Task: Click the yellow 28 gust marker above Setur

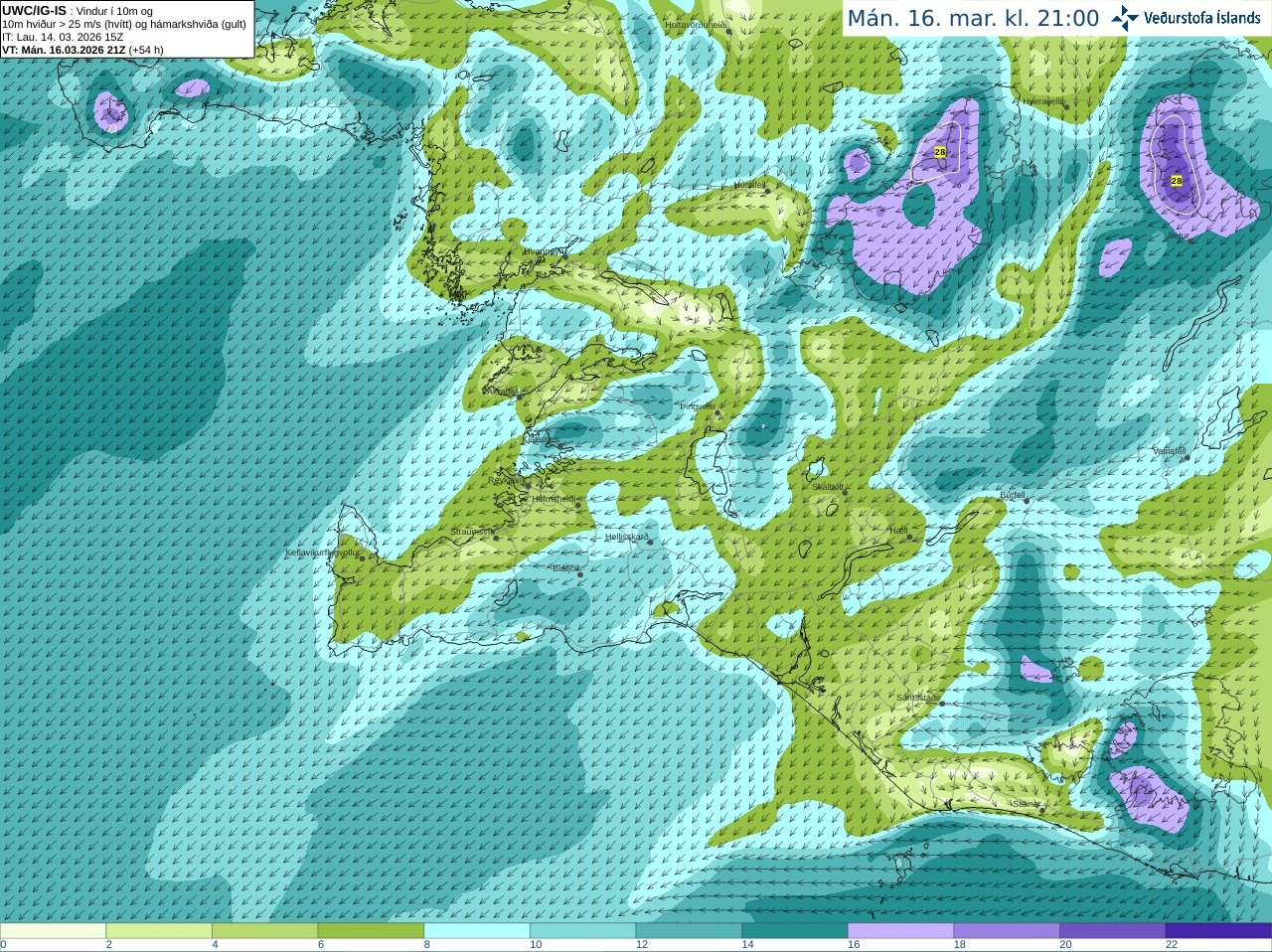Action: pos(1177,181)
